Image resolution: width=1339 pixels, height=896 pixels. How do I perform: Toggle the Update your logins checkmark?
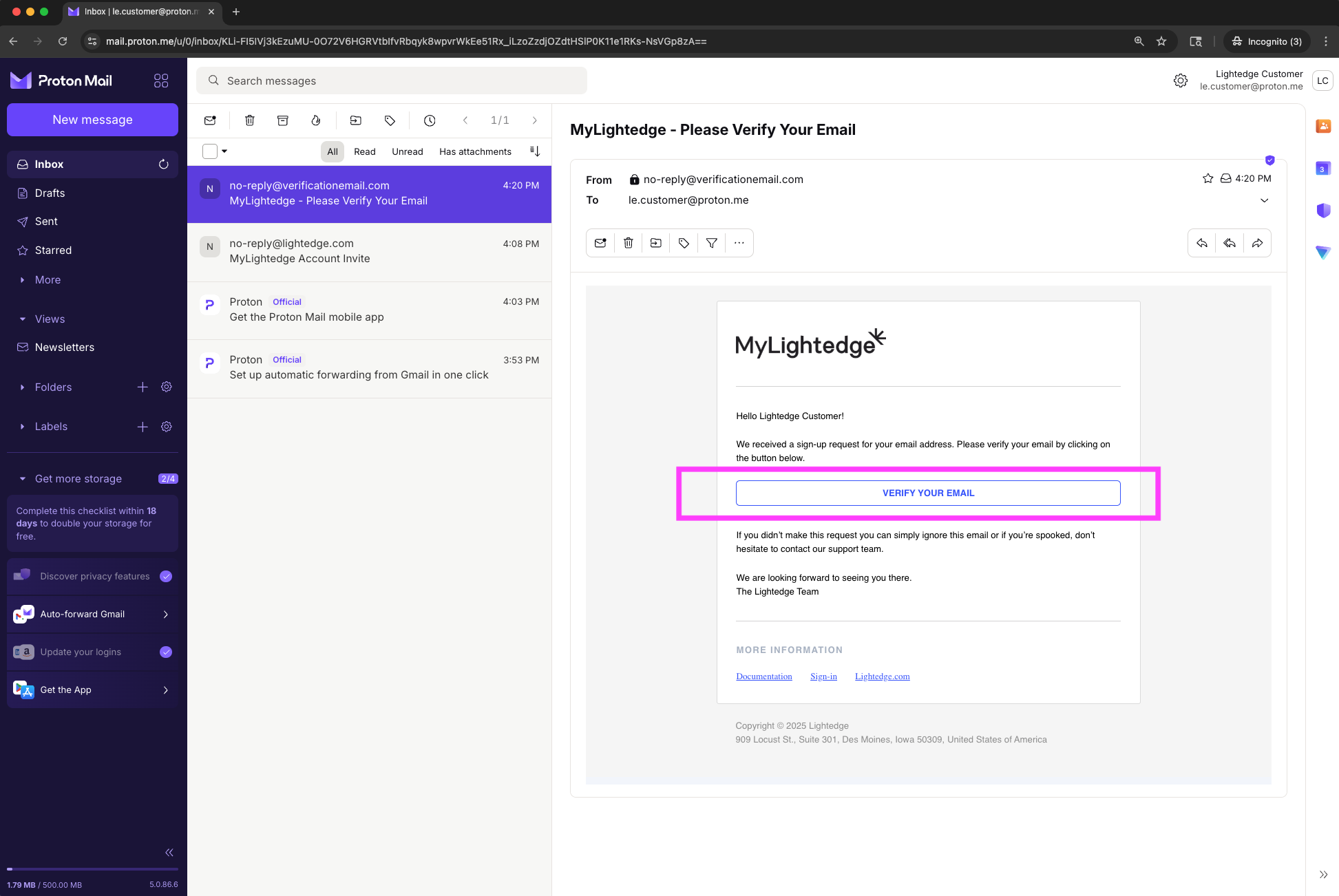pyautogui.click(x=166, y=652)
